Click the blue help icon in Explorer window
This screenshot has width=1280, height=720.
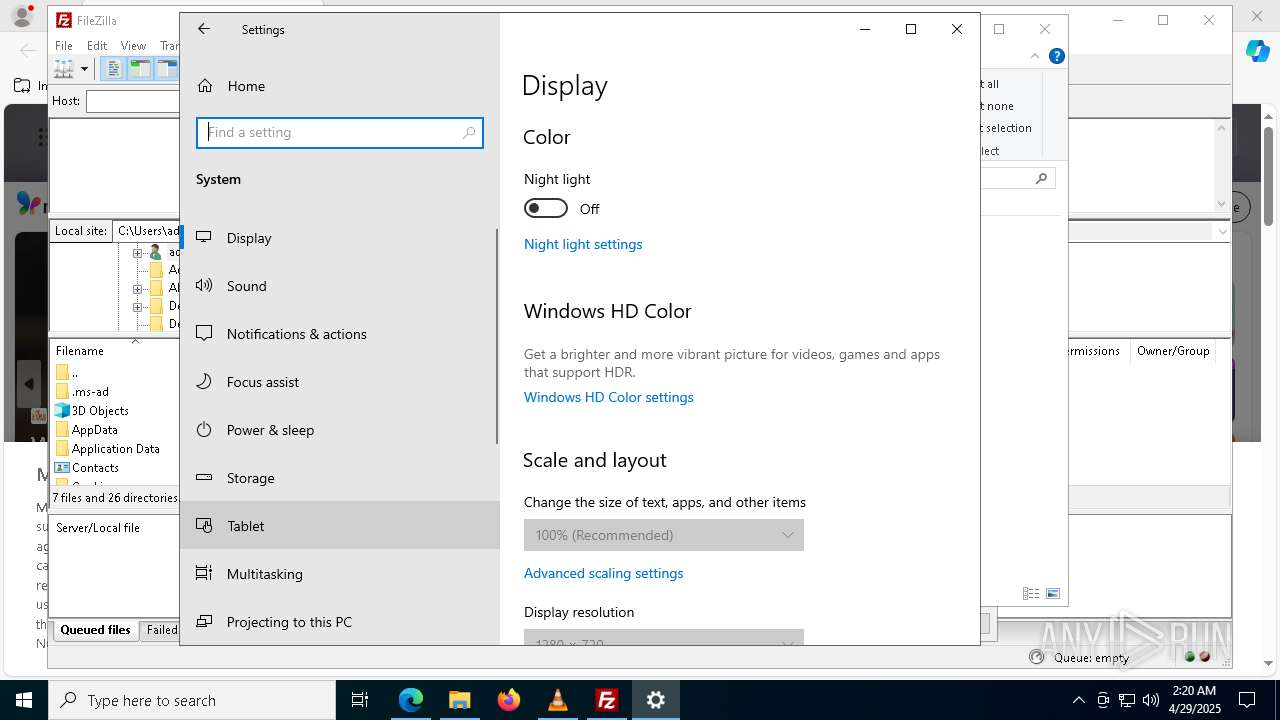point(1057,57)
